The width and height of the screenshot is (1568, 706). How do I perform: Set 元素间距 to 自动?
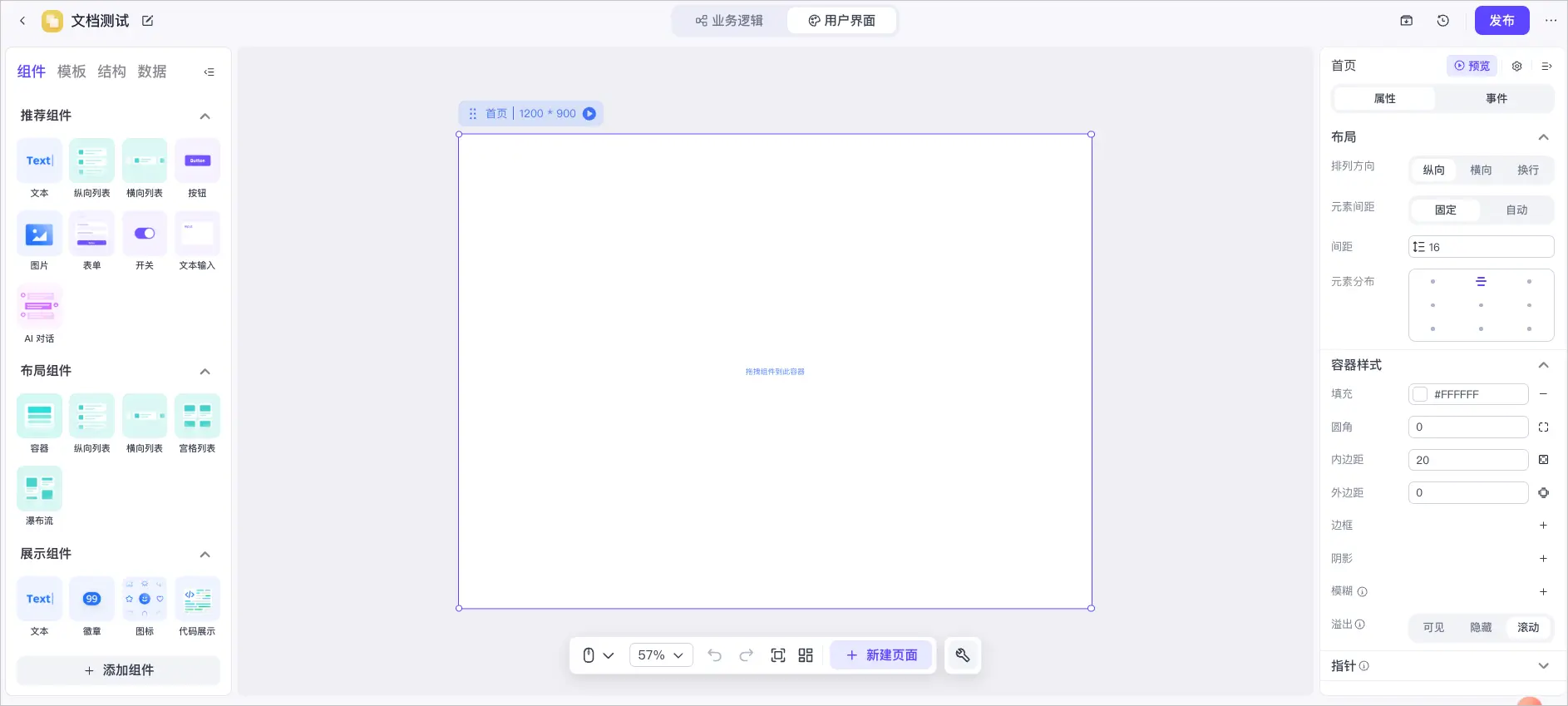[1516, 210]
